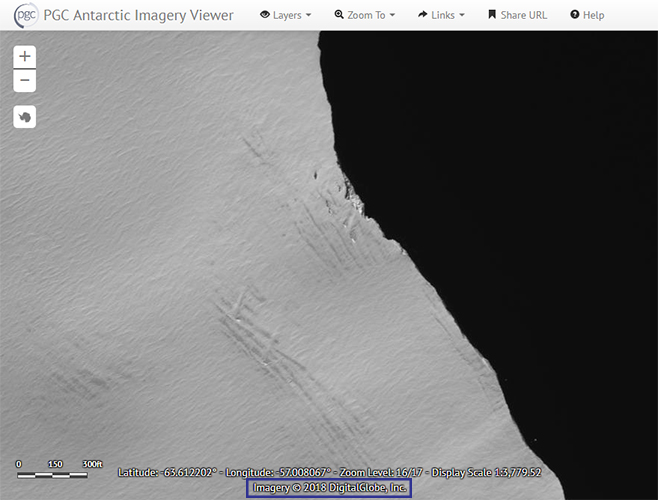Click the Latitude -63.612202° readout
This screenshot has width=658, height=500.
[x=167, y=472]
